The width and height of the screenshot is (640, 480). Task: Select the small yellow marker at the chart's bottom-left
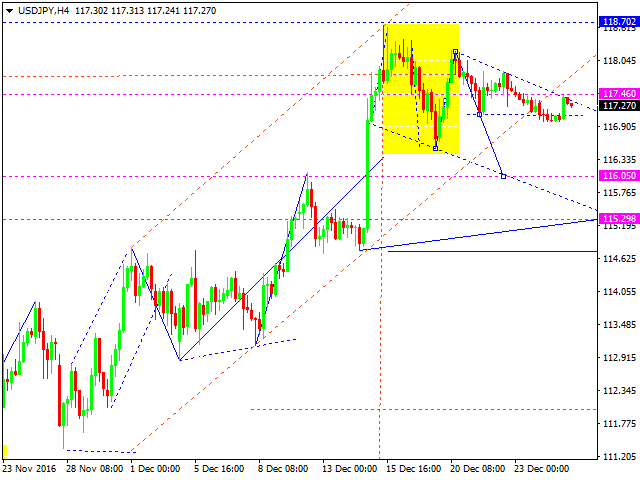pos(5,451)
